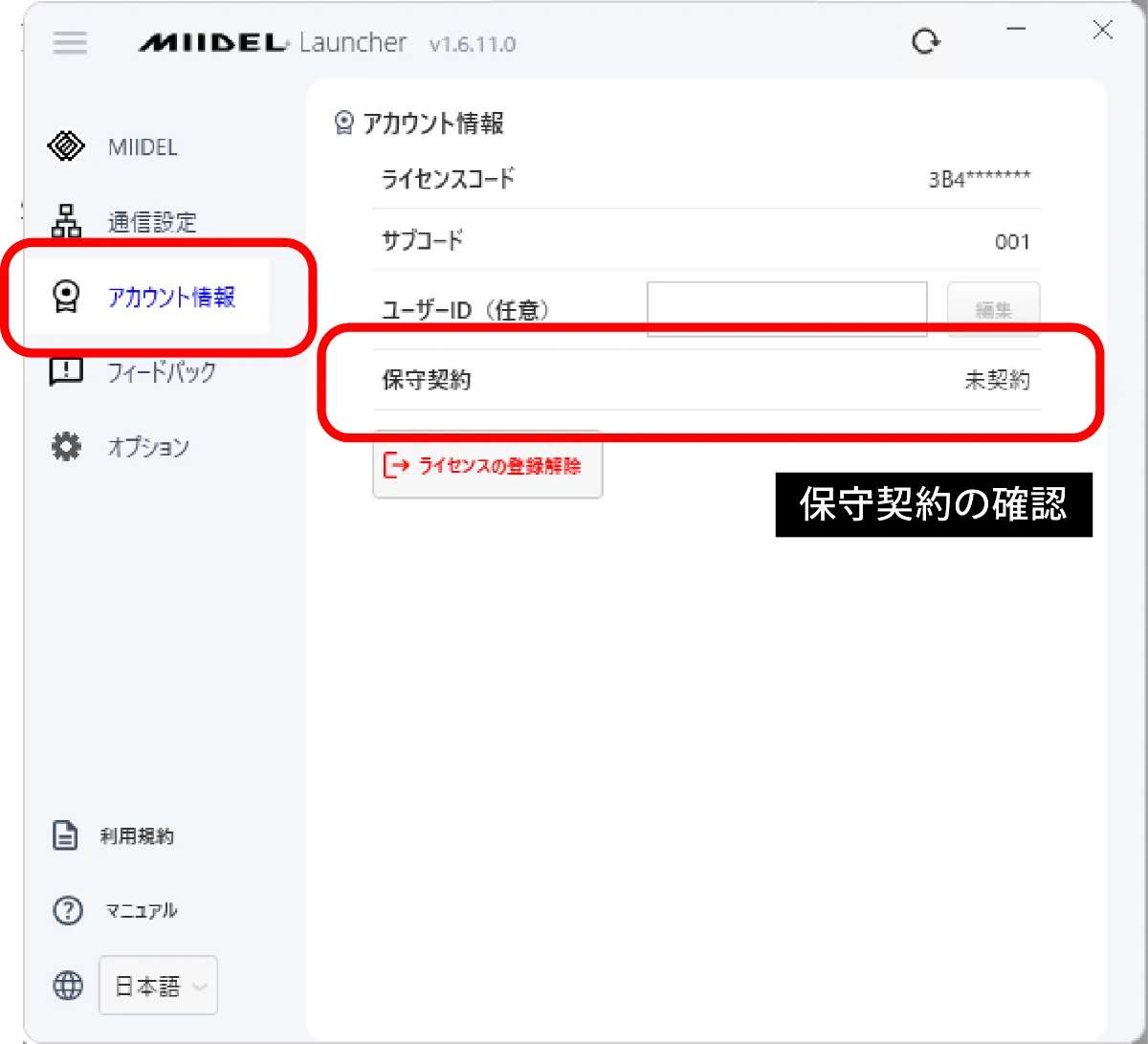Click ライセンスの登録解除 button
Viewport: 1148px width, 1044px height.
tap(487, 464)
